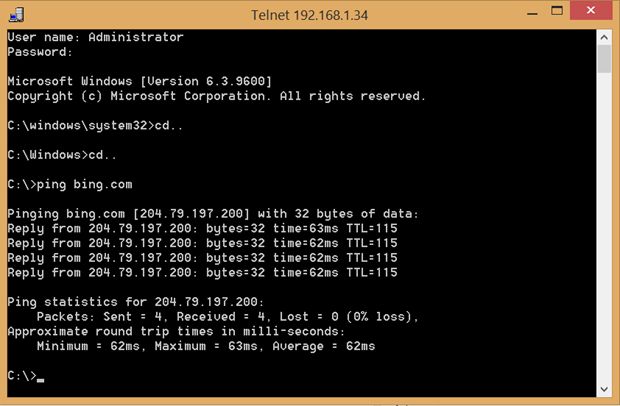Click the vertical scrollbar thumb
This screenshot has width=620, height=406.
pos(604,59)
